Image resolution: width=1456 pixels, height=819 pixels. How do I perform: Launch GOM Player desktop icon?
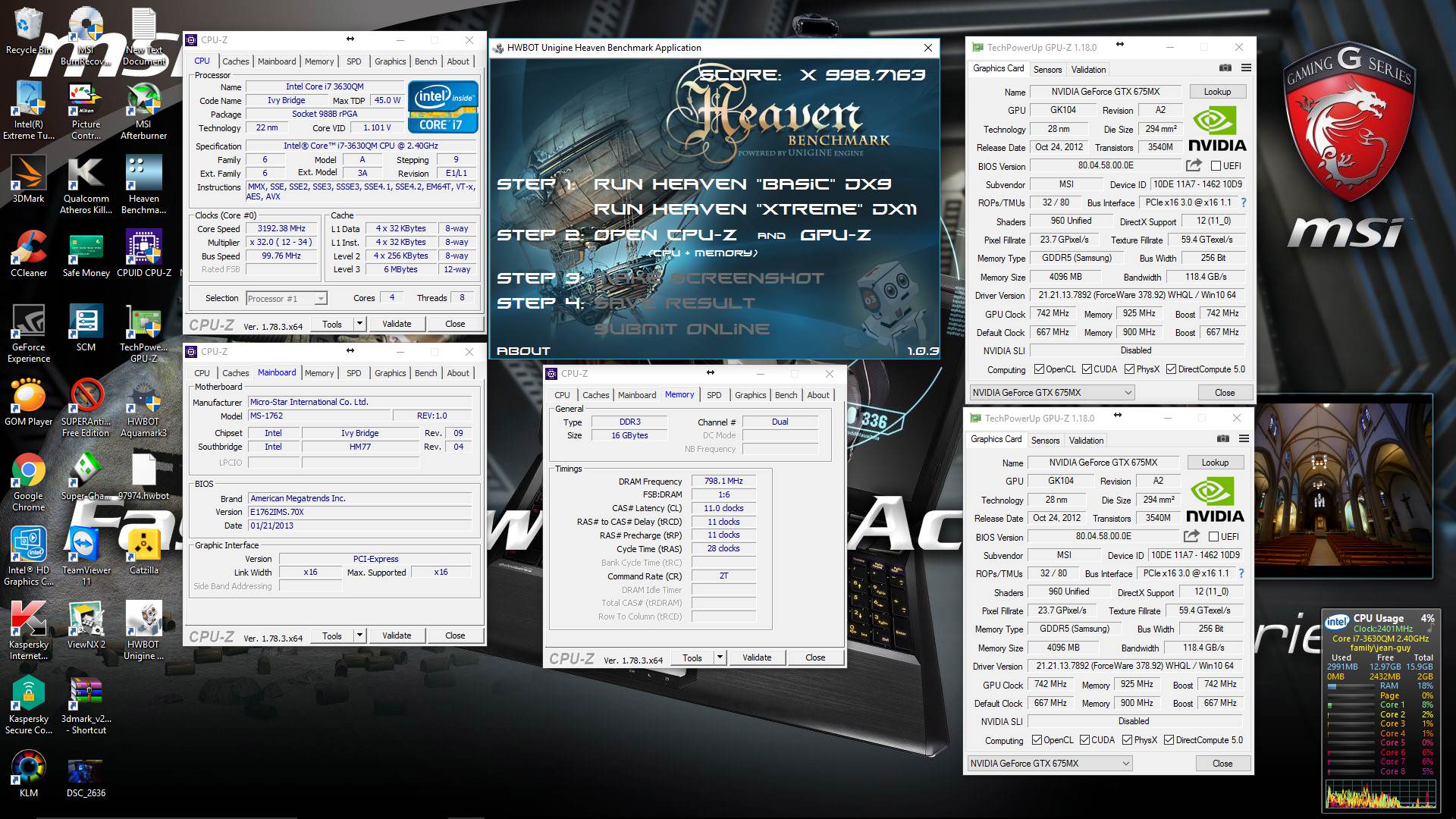pyautogui.click(x=28, y=403)
